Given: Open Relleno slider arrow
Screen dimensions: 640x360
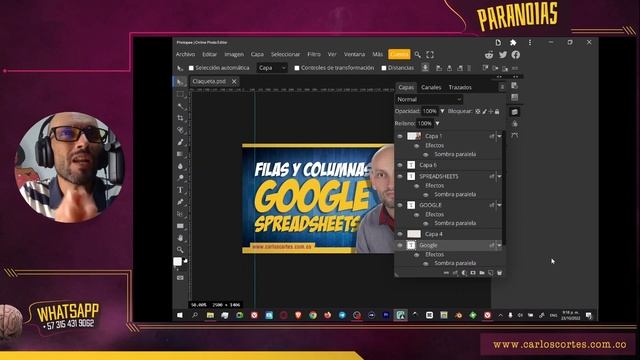Looking at the screenshot, I should pos(438,123).
